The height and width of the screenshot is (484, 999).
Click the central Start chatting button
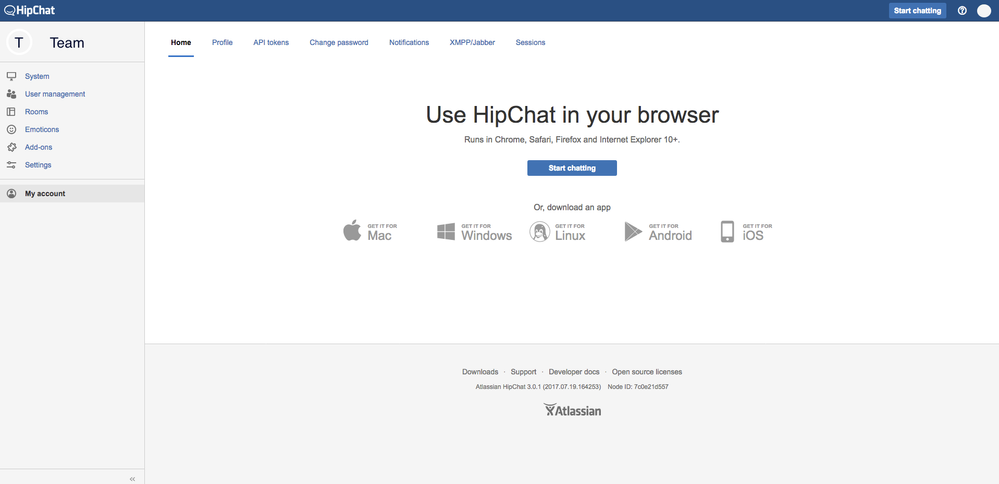572,168
